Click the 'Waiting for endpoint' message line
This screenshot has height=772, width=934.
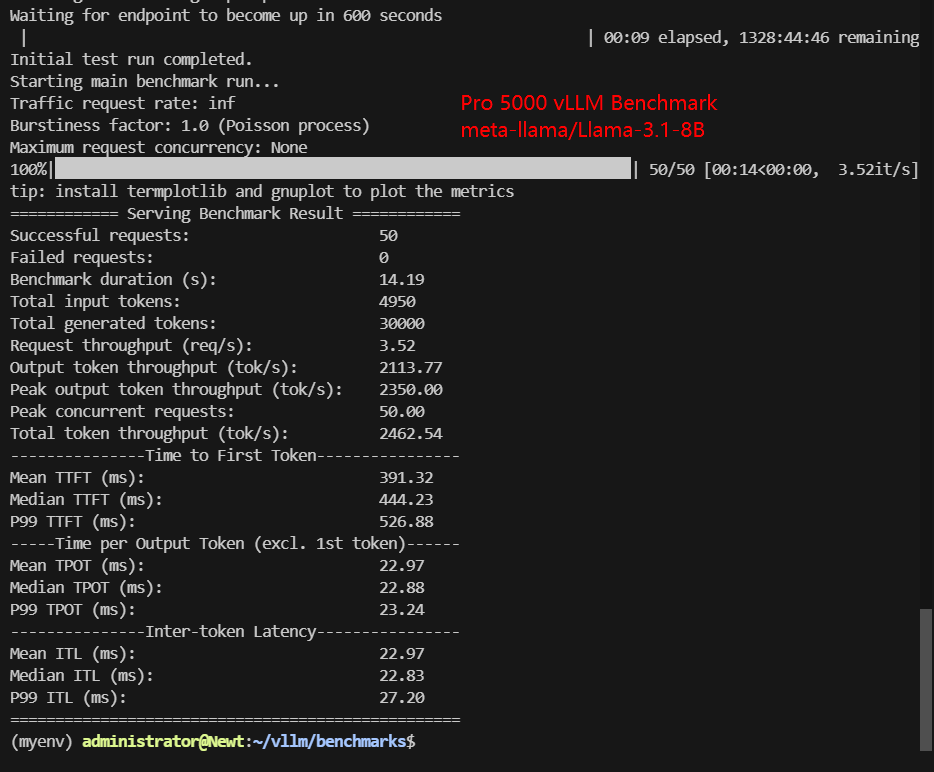(226, 15)
